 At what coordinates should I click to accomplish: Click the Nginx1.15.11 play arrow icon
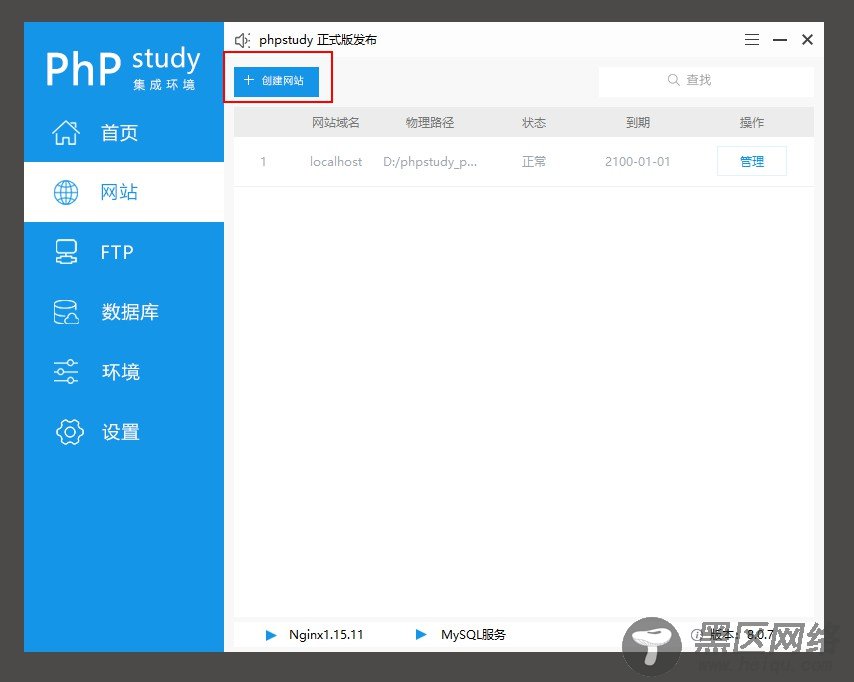point(271,635)
